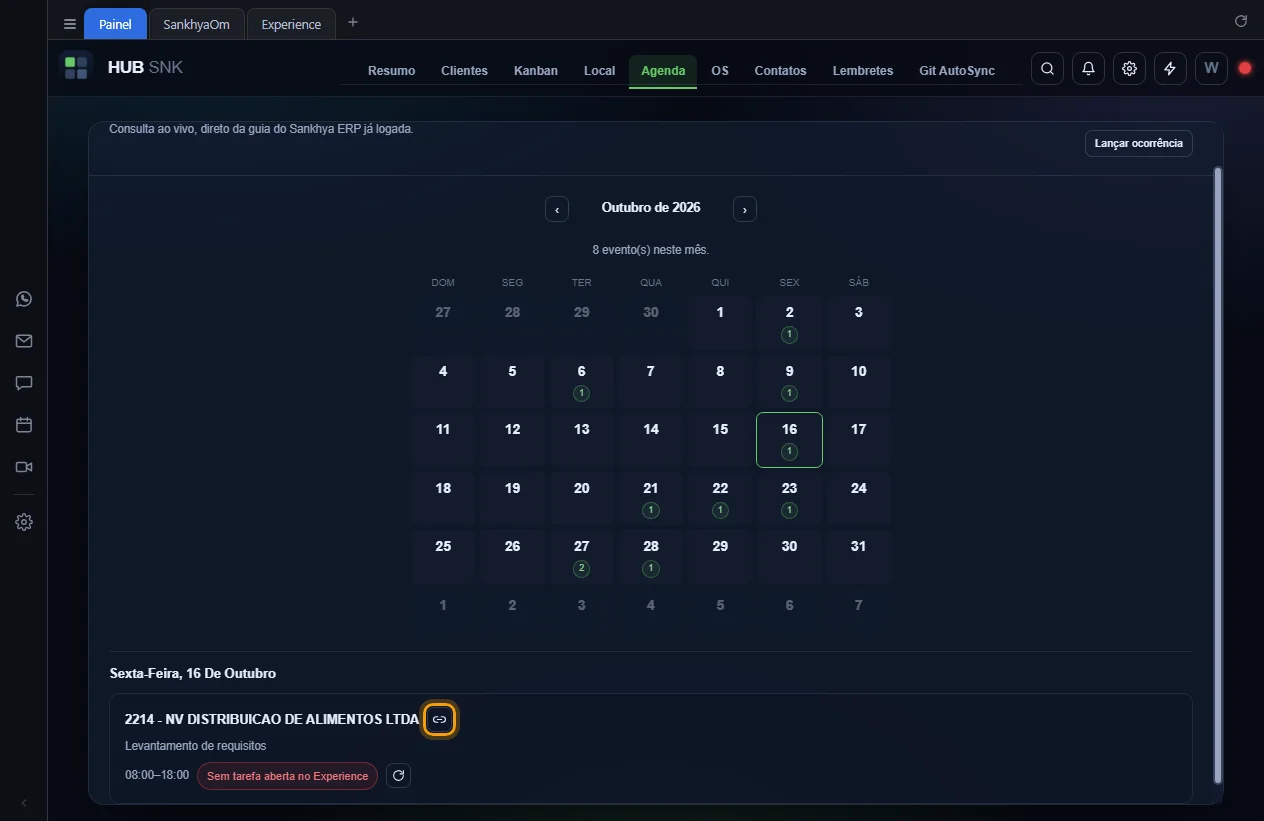This screenshot has height=821, width=1264.
Task: Open the Resumo menu item
Action: pos(391,71)
